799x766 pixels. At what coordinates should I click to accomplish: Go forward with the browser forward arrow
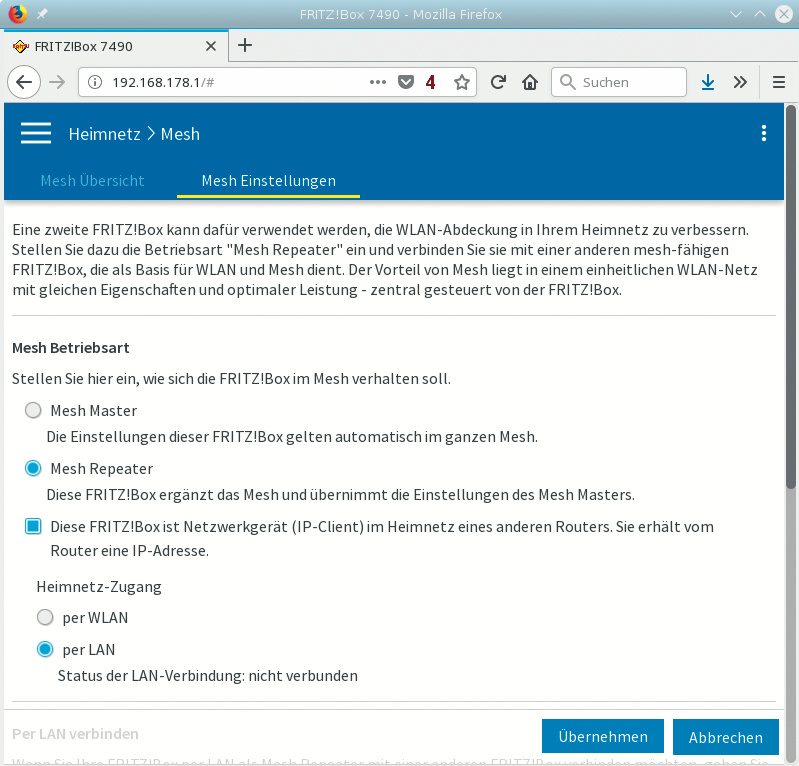(57, 82)
